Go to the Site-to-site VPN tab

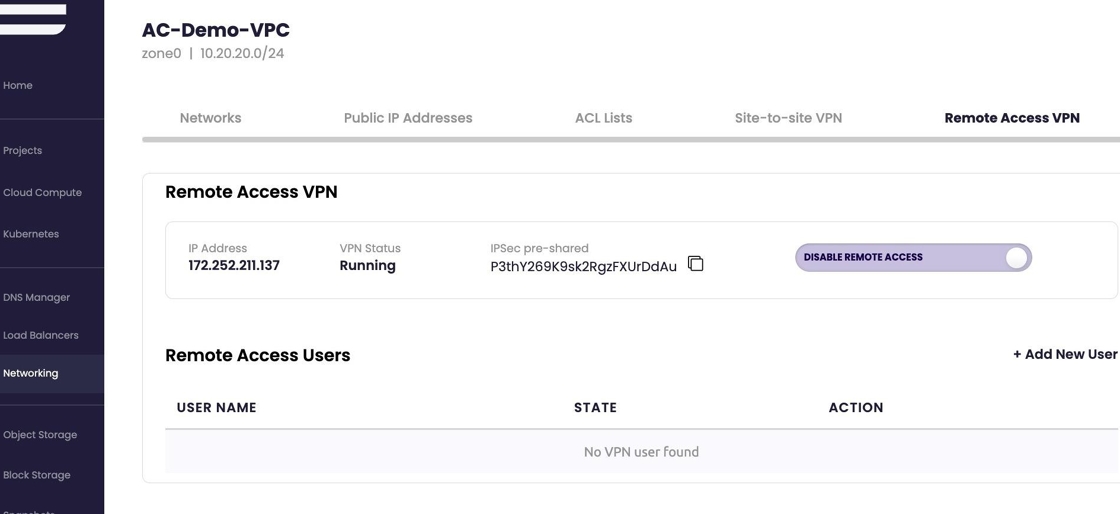coord(788,118)
